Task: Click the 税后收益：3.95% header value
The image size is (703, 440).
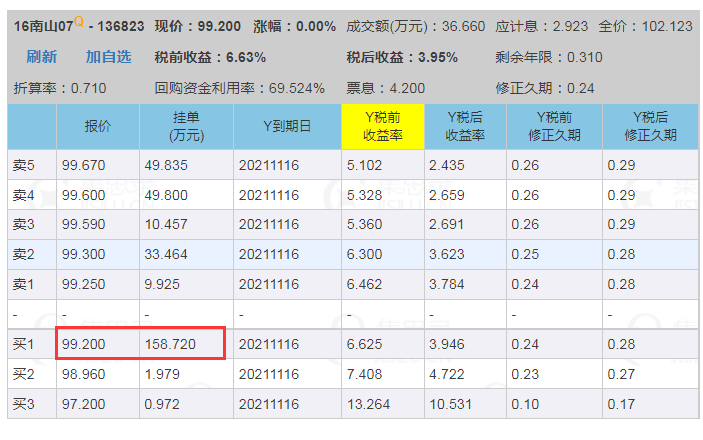Action: (402, 57)
